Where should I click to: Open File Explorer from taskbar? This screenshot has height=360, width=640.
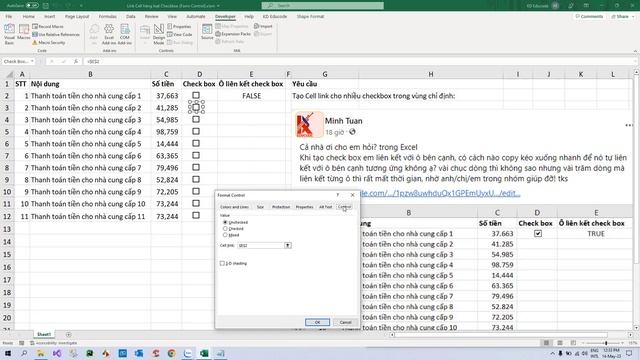40,353
